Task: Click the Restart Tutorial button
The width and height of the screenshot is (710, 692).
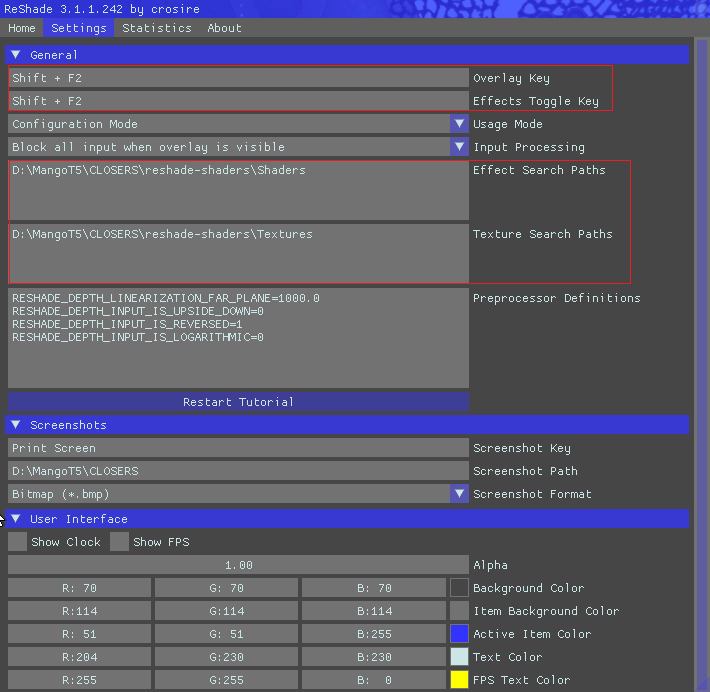Action: pos(238,402)
